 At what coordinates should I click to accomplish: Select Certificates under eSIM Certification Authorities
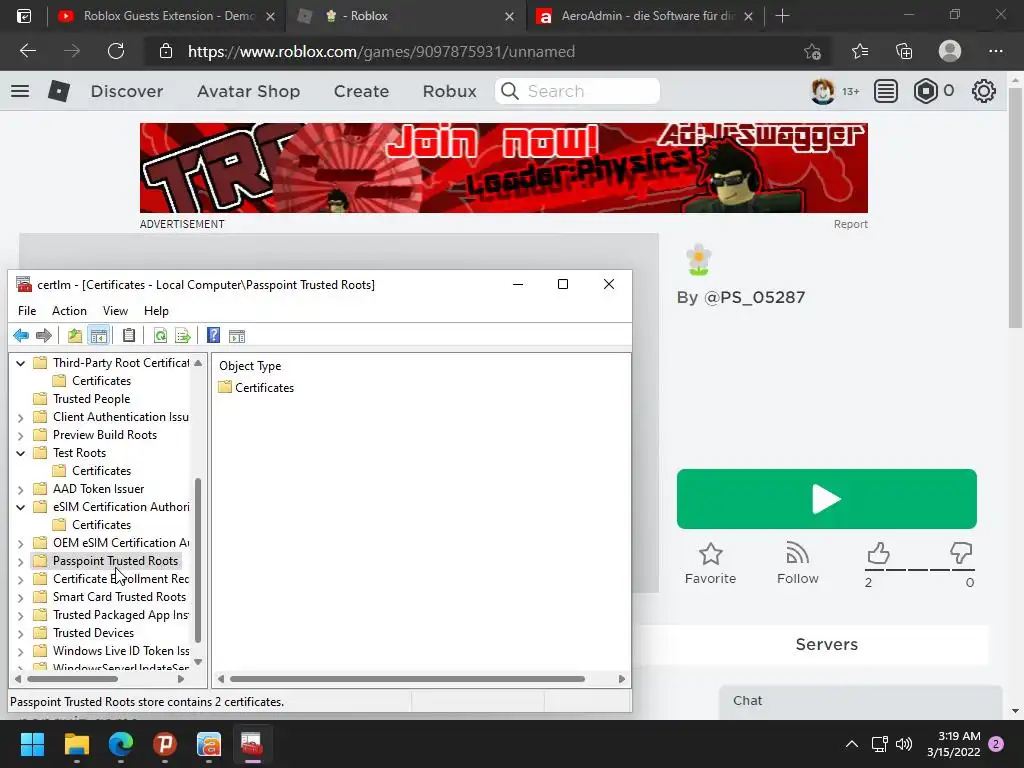coord(101,525)
